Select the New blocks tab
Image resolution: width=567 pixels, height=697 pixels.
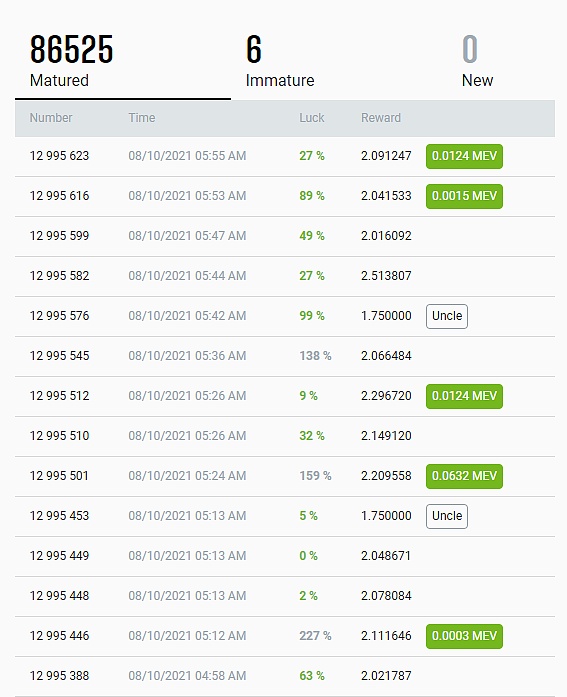[x=478, y=62]
